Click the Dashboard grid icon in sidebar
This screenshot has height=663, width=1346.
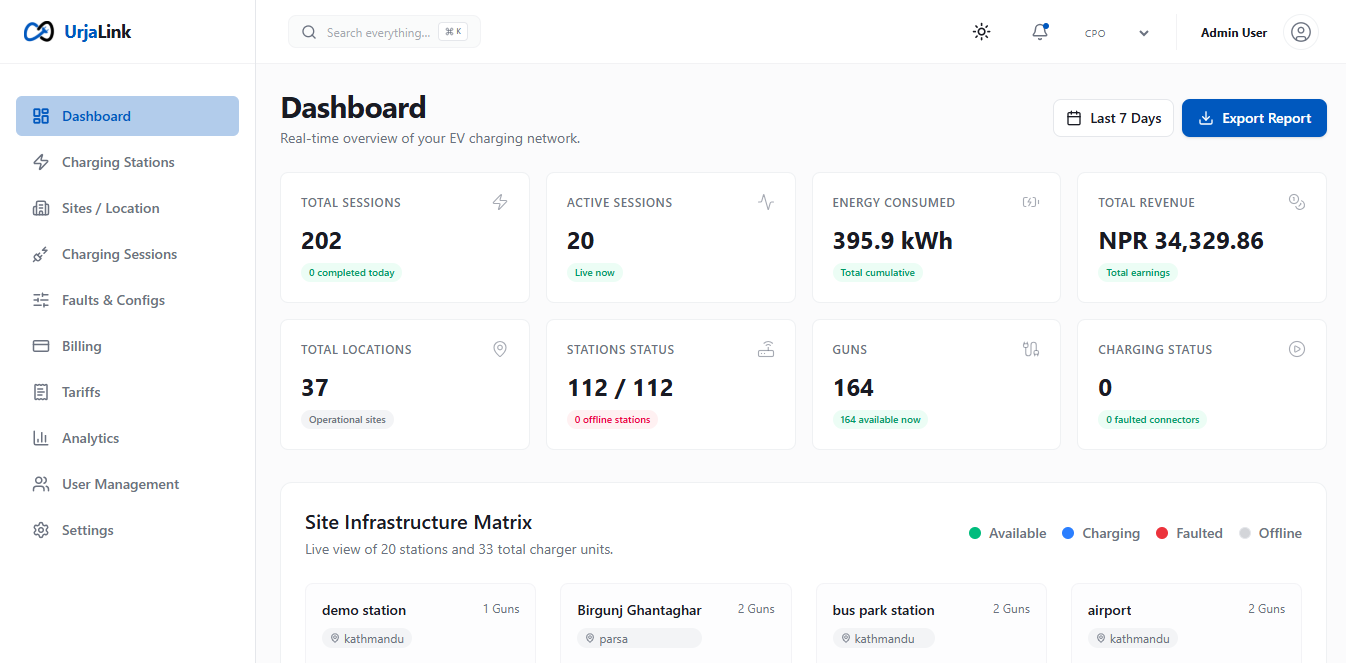click(x=41, y=116)
